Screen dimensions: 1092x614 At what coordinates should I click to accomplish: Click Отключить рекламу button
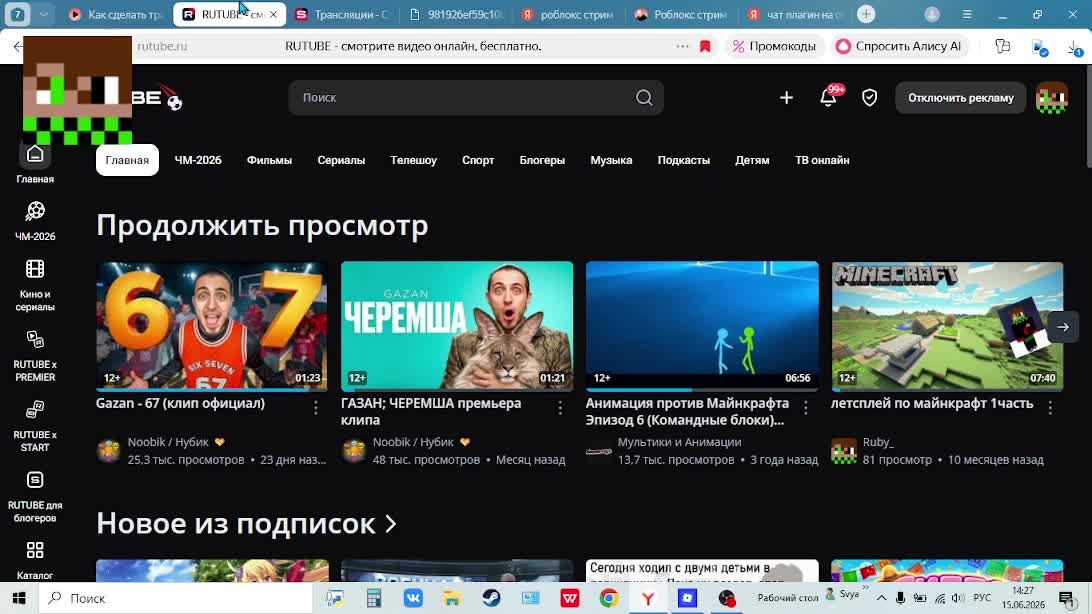(x=960, y=98)
